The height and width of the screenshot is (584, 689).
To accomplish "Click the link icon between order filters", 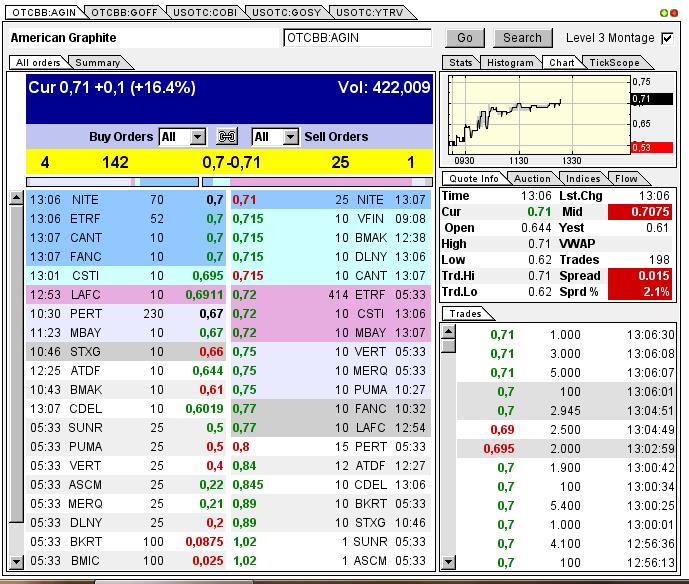I will pyautogui.click(x=228, y=137).
